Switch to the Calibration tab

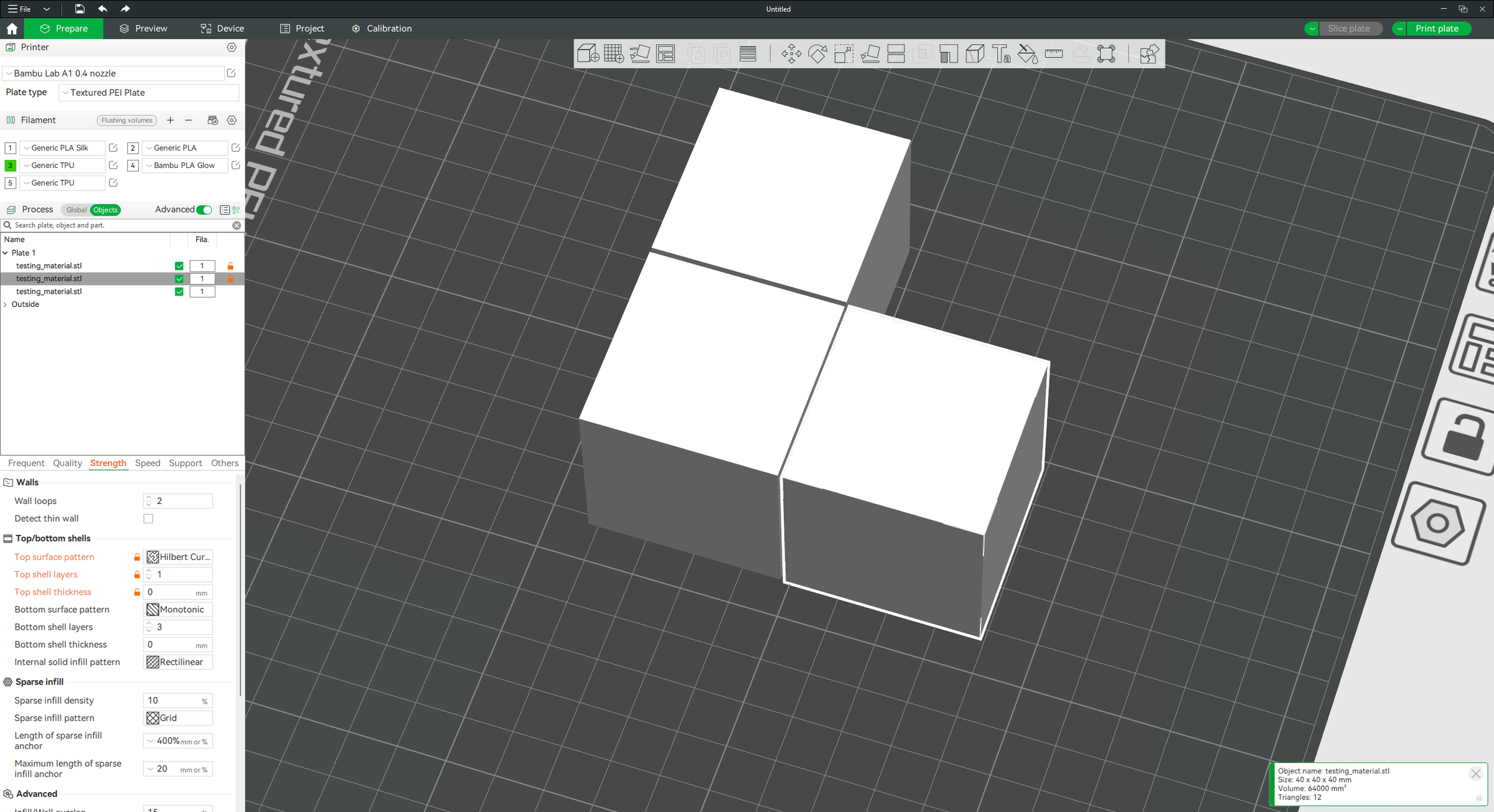pyautogui.click(x=382, y=29)
